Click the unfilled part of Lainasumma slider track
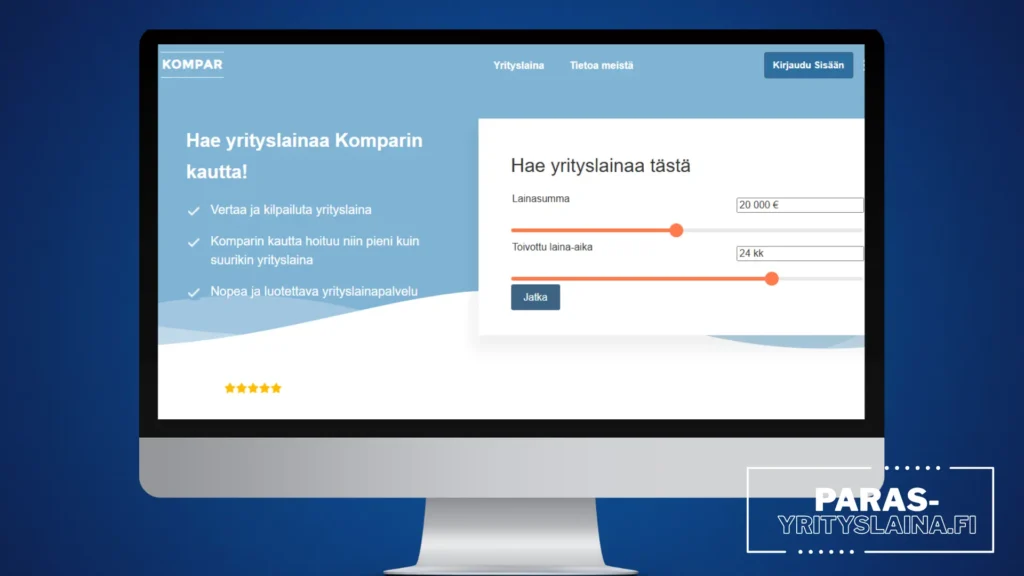The image size is (1024, 576). tap(770, 230)
